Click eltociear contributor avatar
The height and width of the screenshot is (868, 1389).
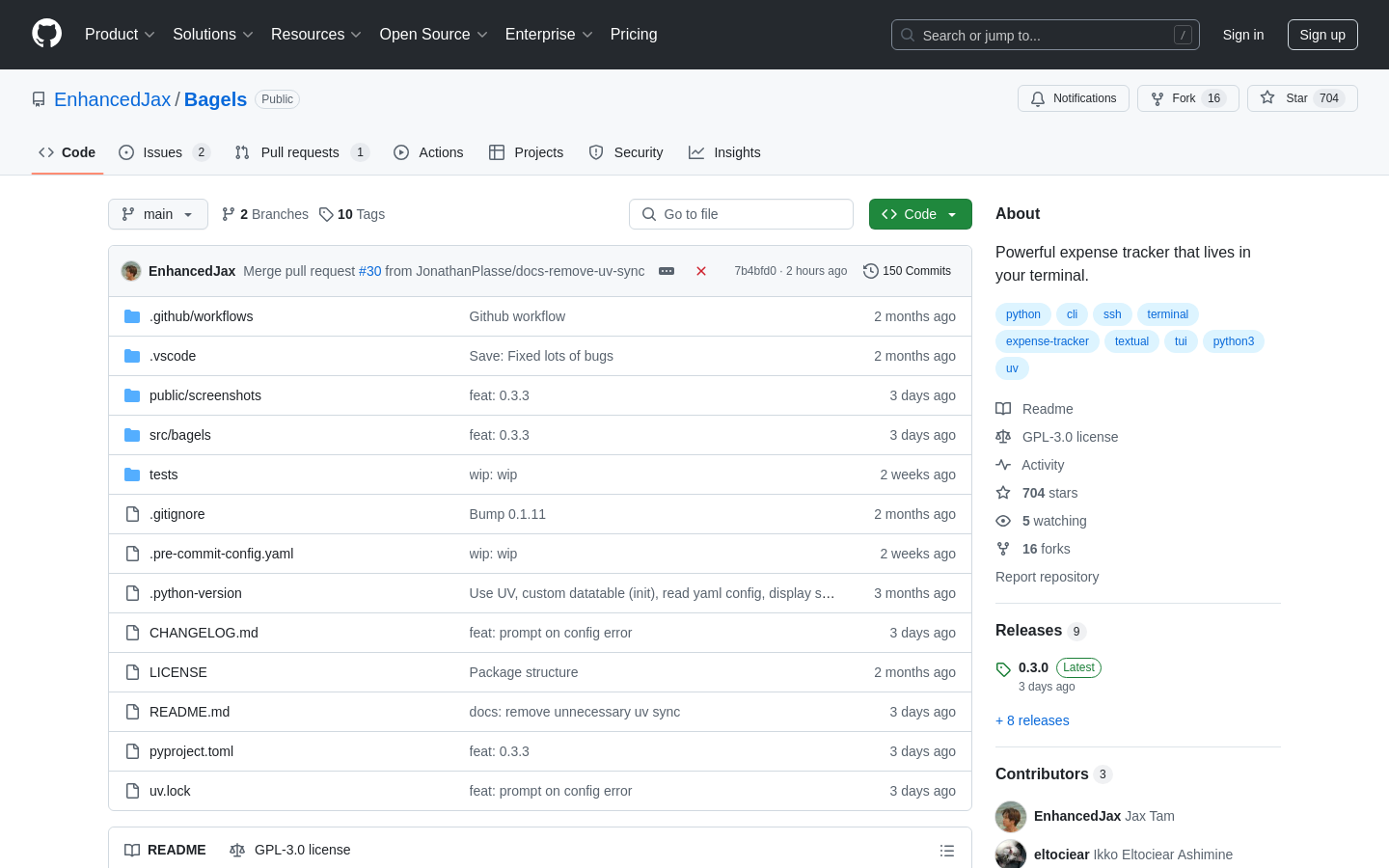[x=1011, y=854]
